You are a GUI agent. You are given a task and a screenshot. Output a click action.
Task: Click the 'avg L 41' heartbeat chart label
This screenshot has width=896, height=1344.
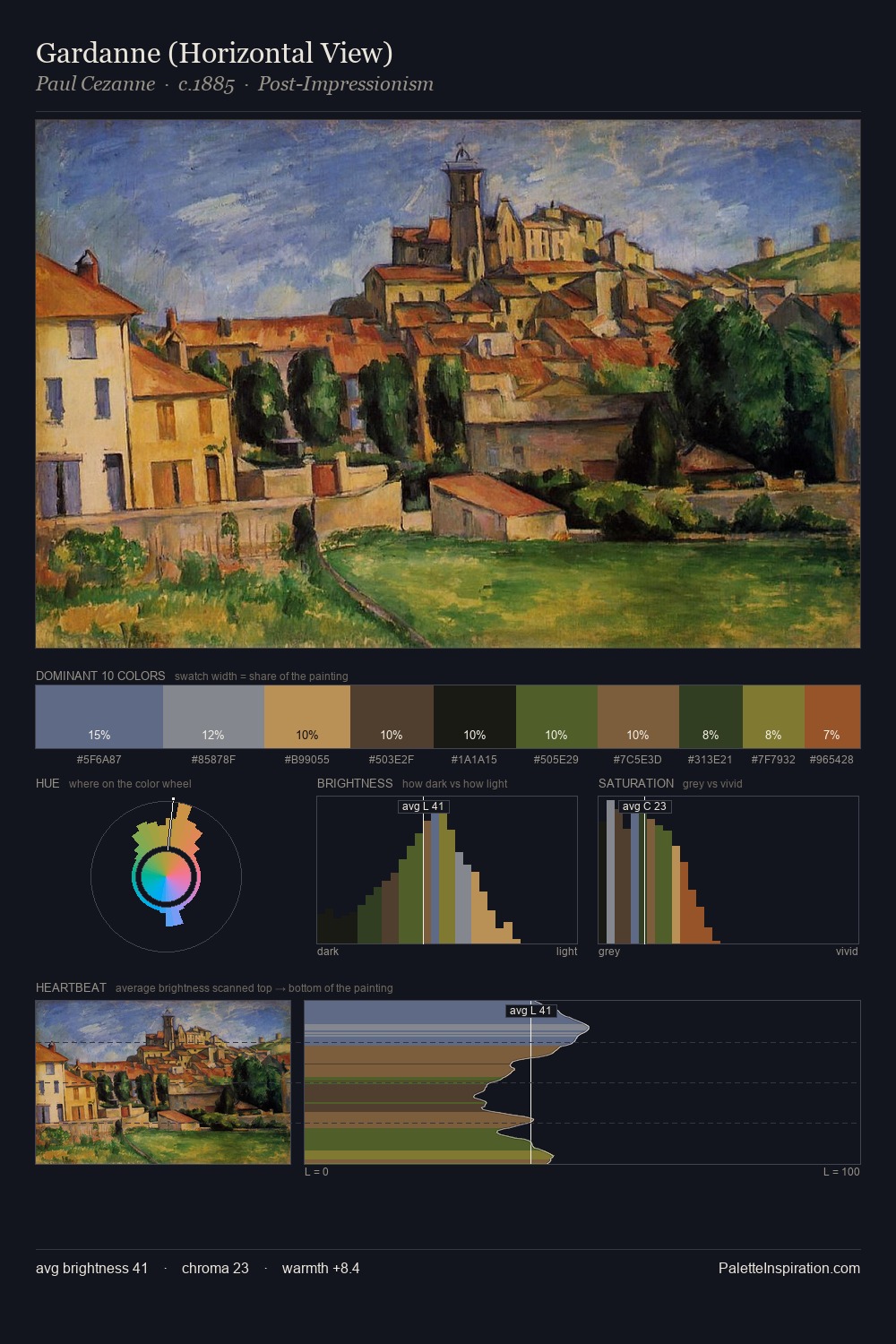pos(531,1011)
